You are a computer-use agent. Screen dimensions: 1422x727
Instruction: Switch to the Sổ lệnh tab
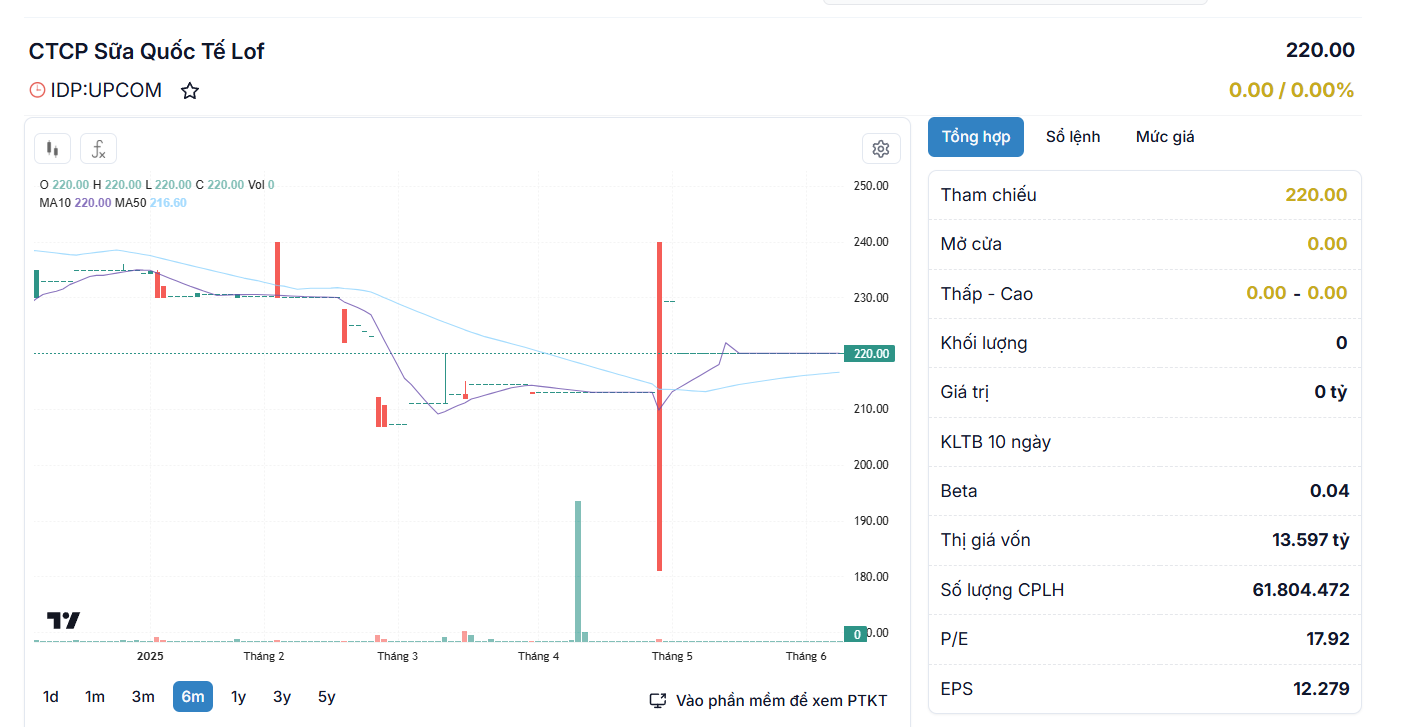click(x=1073, y=137)
